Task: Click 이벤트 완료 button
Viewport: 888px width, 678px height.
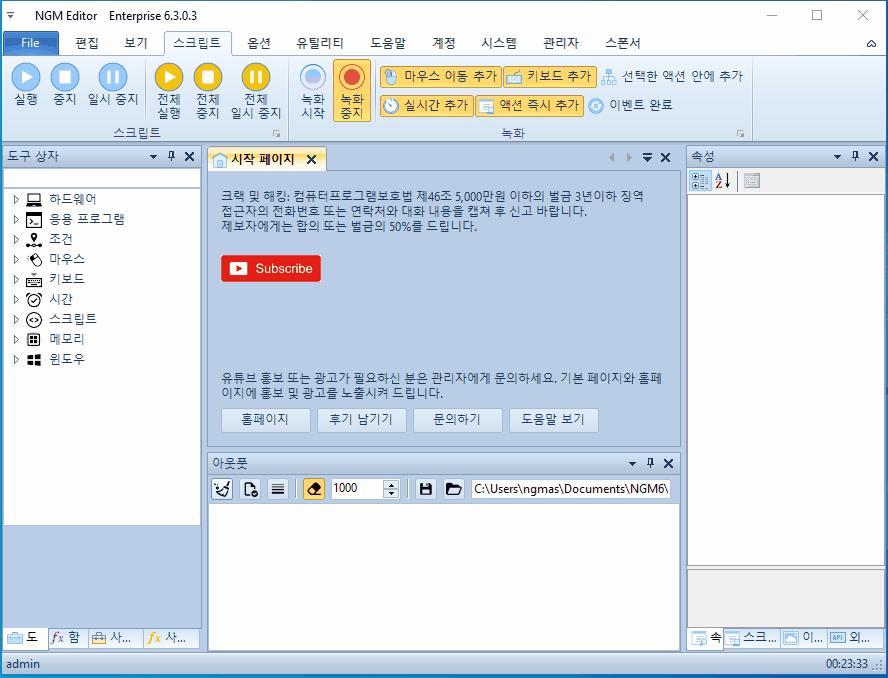Action: pos(630,105)
